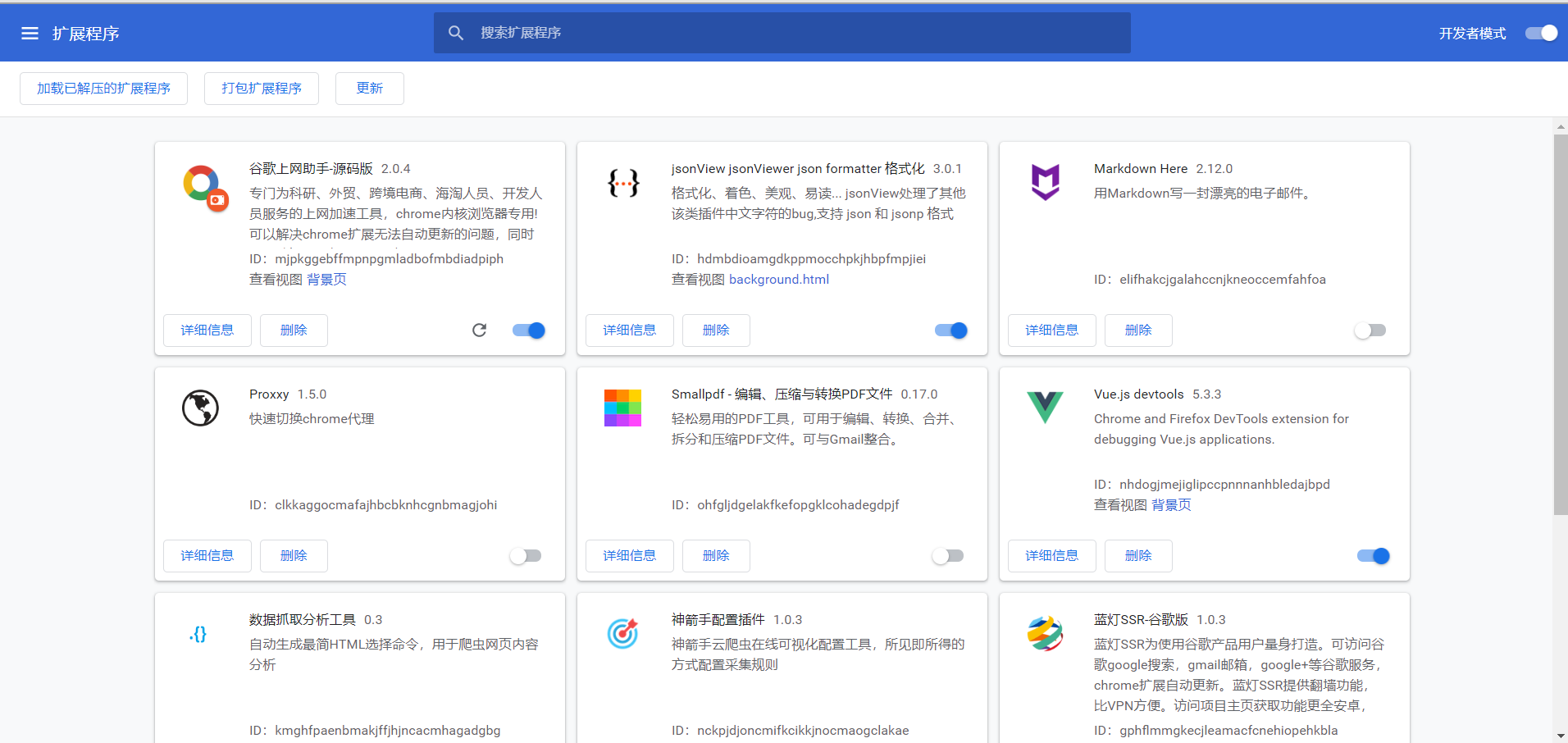Image resolution: width=1568 pixels, height=743 pixels.
Task: Disable the jsonView extension toggle
Action: [x=951, y=330]
